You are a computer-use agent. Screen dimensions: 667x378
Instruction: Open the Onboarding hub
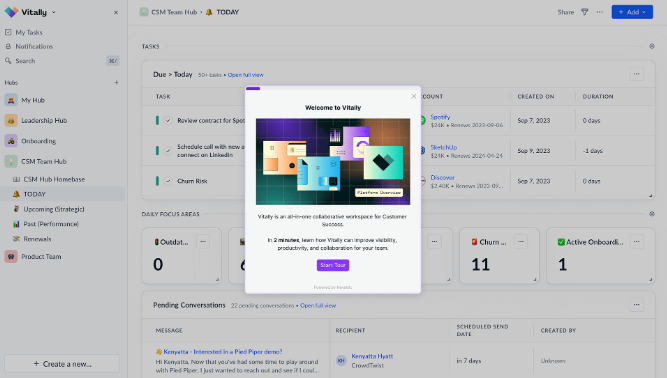[38, 141]
